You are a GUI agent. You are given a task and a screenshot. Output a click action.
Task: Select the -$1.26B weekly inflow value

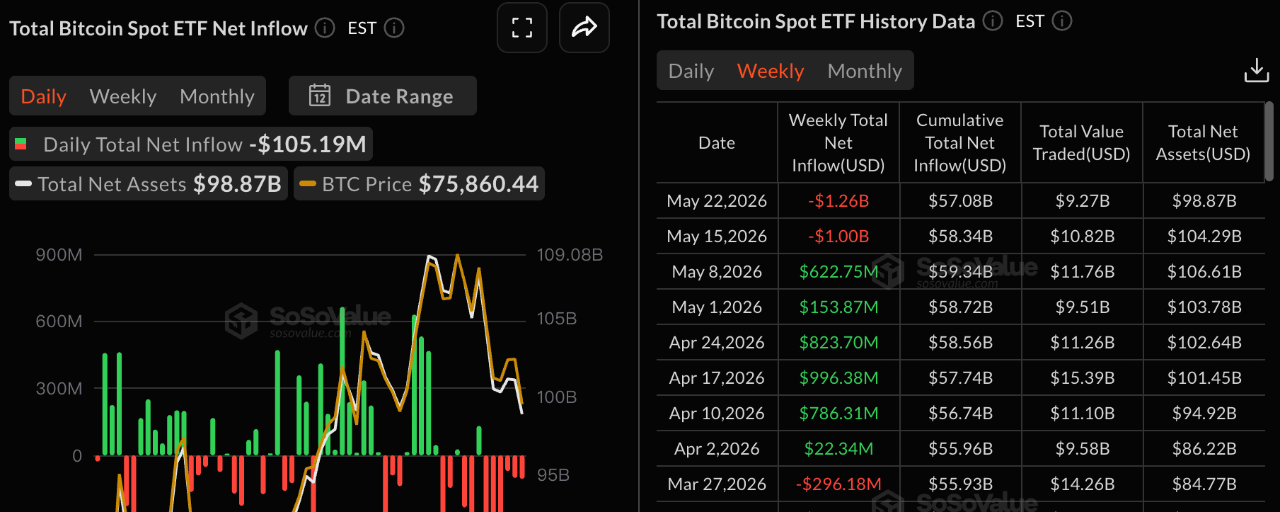[x=838, y=201]
